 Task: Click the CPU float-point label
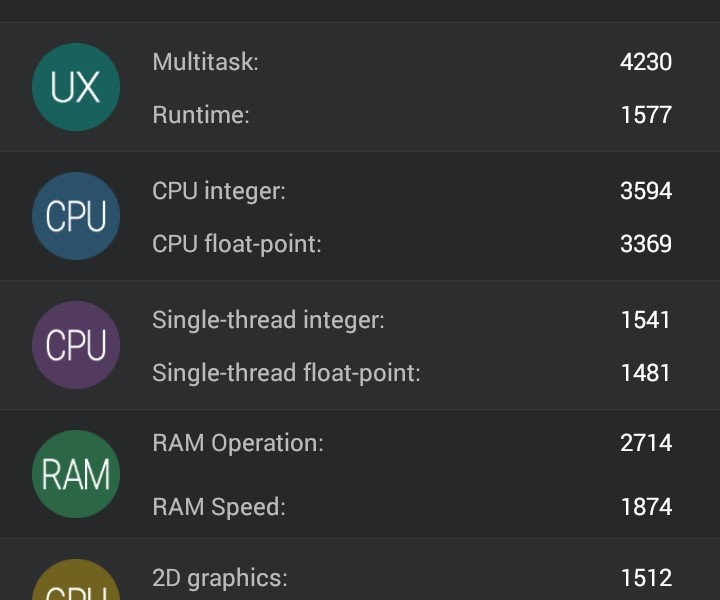pos(237,244)
